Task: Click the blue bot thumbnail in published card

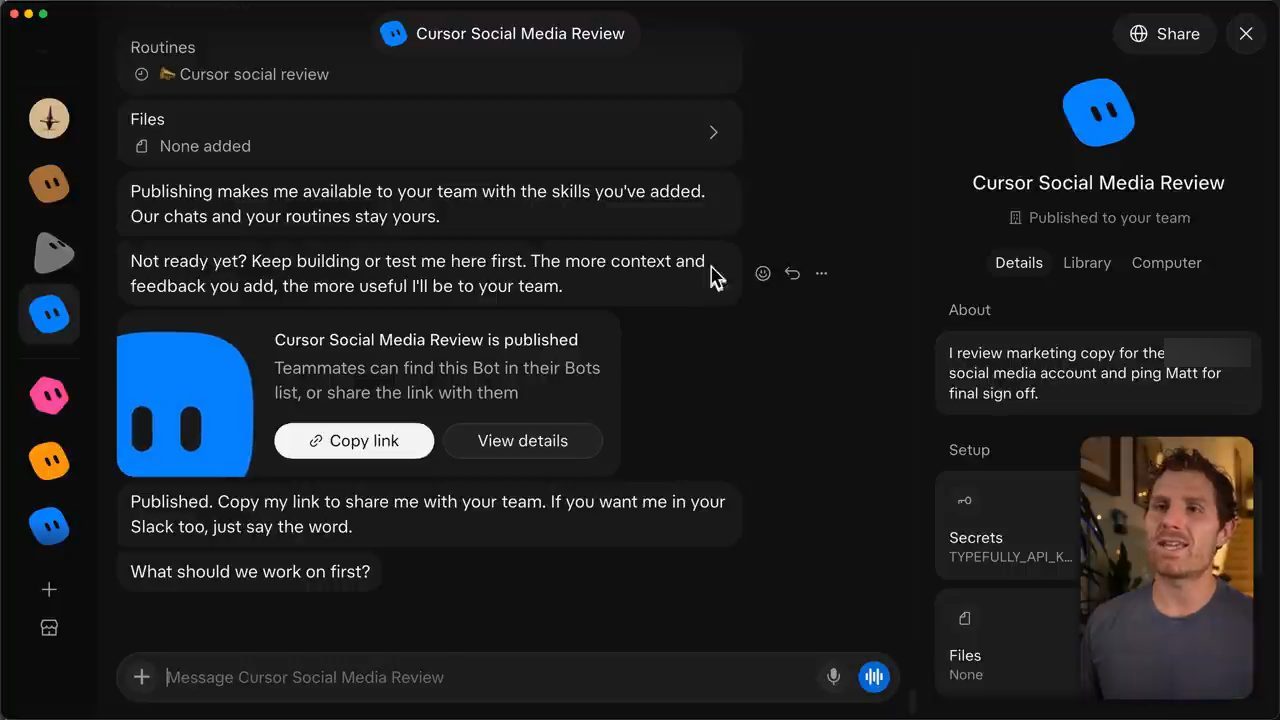Action: (x=185, y=404)
